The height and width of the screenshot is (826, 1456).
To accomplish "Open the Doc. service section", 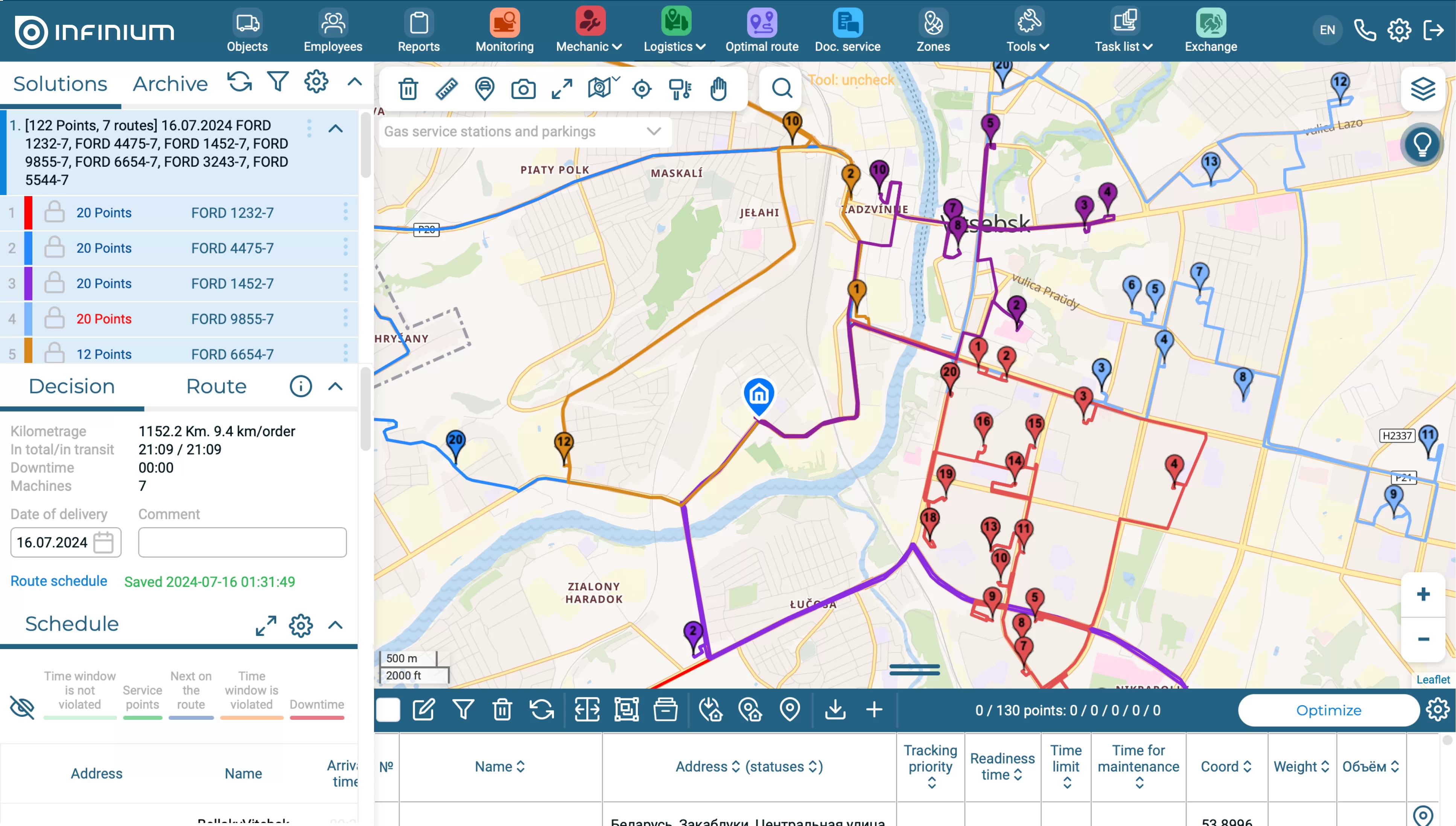I will pyautogui.click(x=847, y=30).
